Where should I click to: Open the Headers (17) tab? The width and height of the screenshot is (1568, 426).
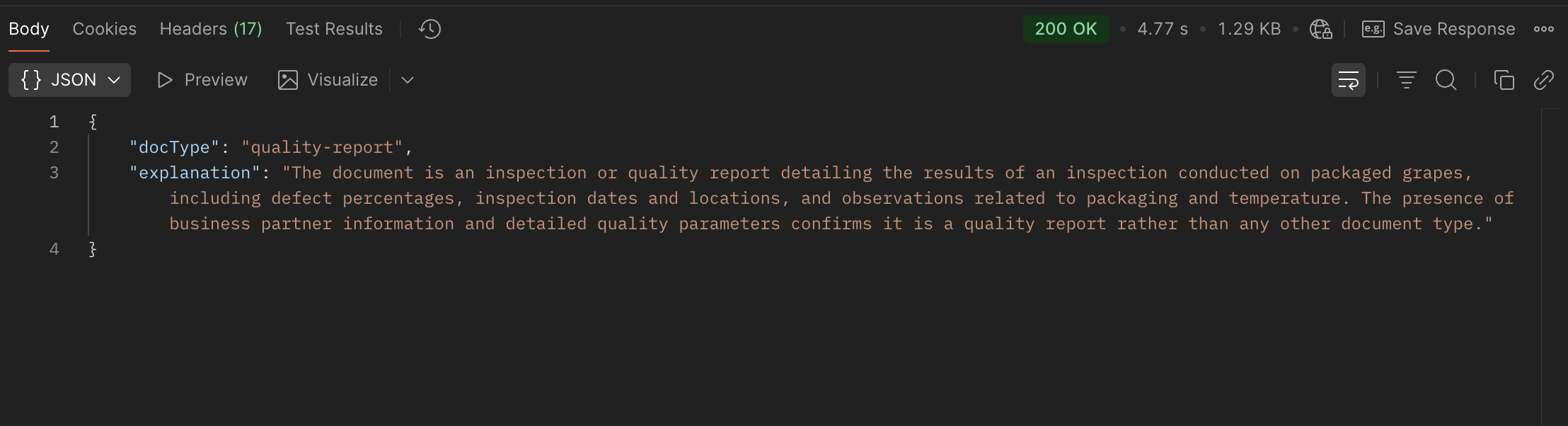pos(211,29)
